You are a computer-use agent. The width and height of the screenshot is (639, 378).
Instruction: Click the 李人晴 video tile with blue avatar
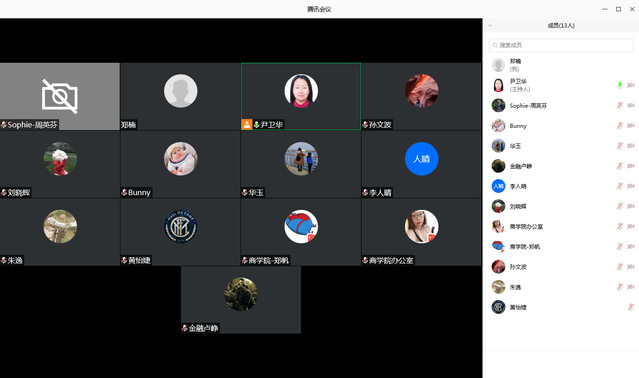(421, 164)
